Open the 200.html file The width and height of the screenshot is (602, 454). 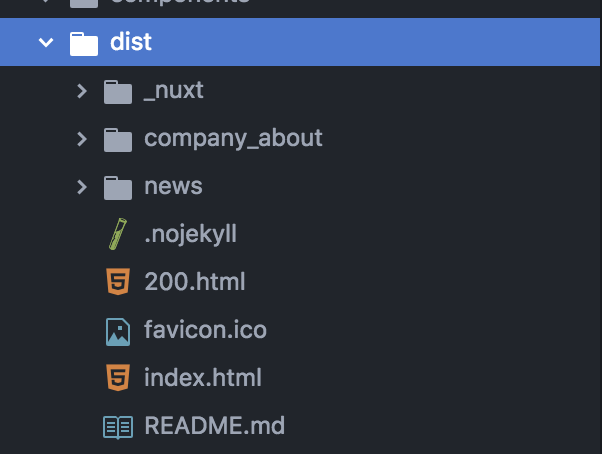[x=195, y=282]
